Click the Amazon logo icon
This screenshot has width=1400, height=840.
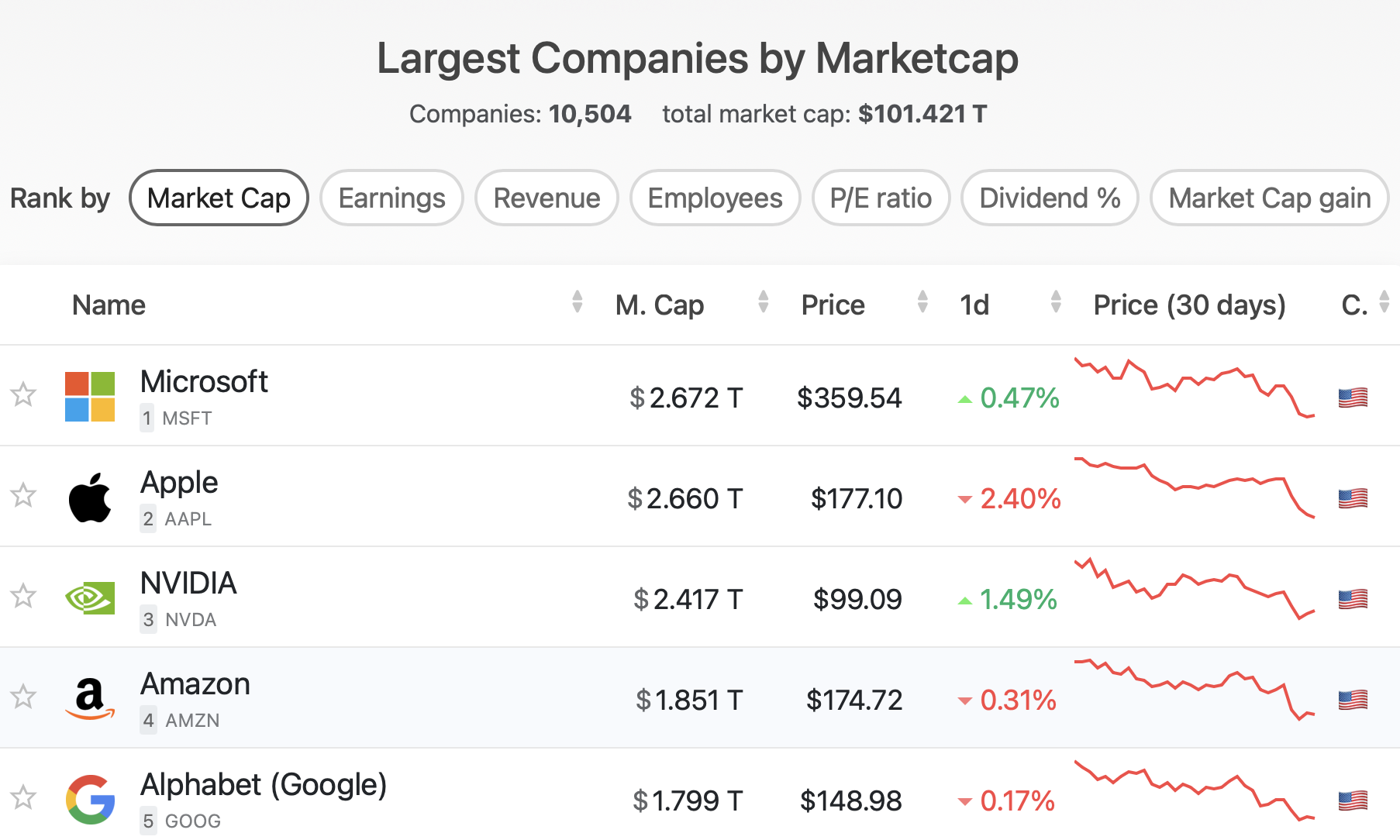(90, 698)
